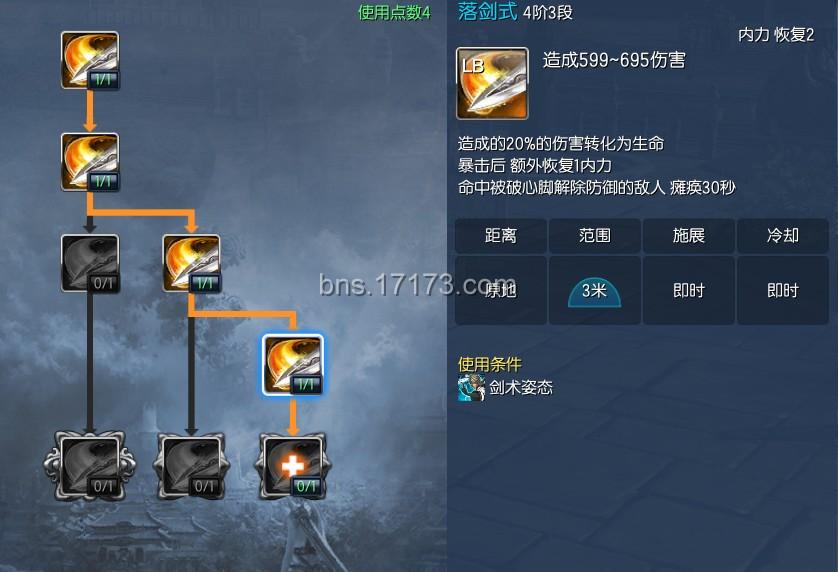Click the 3米 range indicator
The height and width of the screenshot is (572, 838).
pos(594,292)
